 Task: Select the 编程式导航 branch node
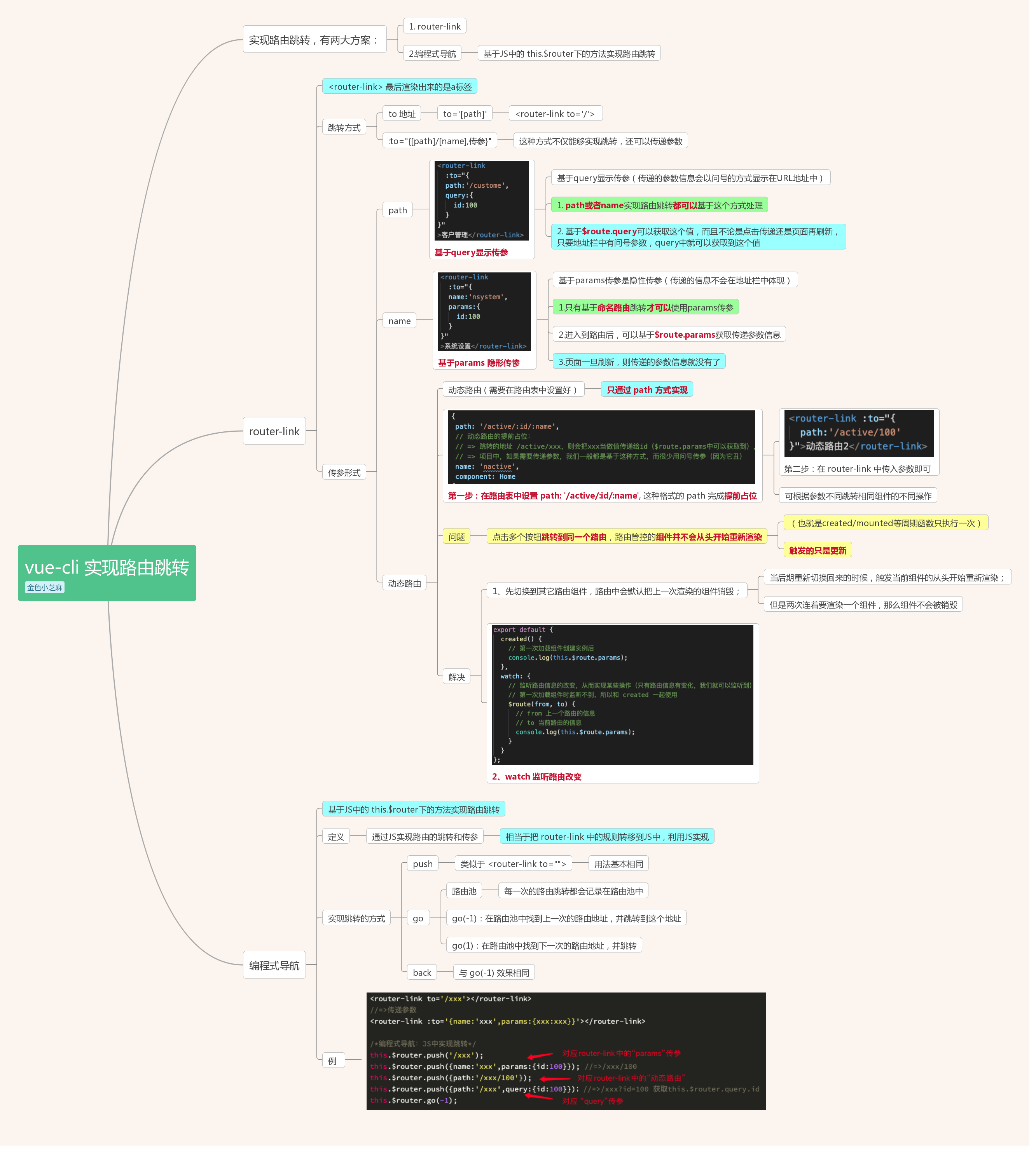tap(275, 964)
